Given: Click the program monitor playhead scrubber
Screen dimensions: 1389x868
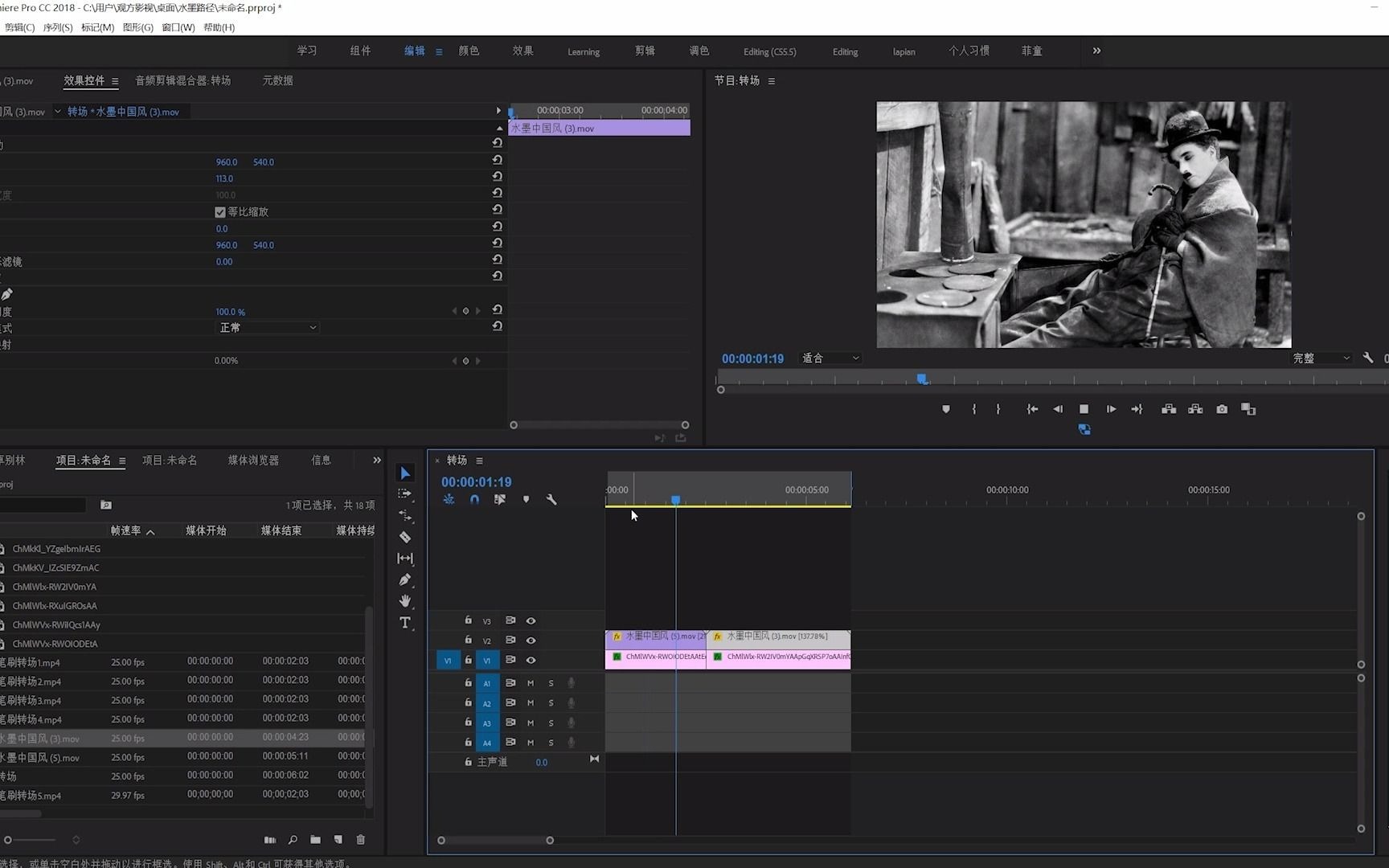Looking at the screenshot, I should pos(922,379).
